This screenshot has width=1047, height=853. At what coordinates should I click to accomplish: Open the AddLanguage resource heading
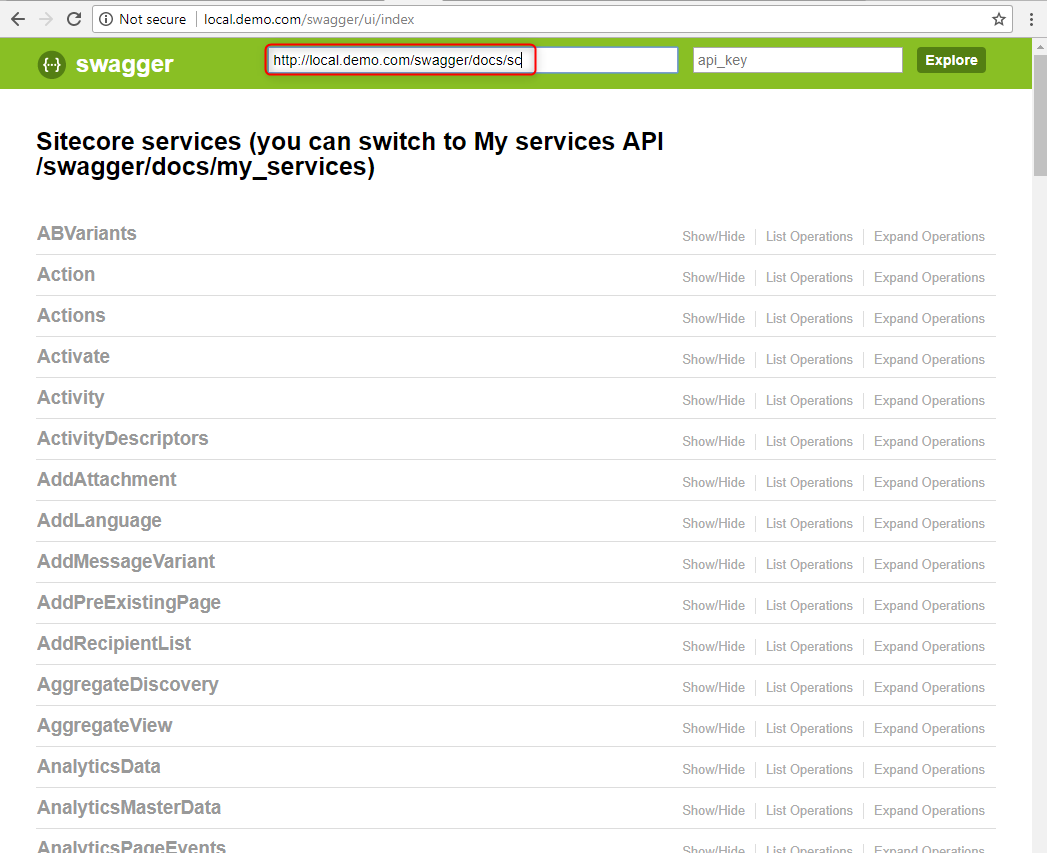[x=99, y=520]
